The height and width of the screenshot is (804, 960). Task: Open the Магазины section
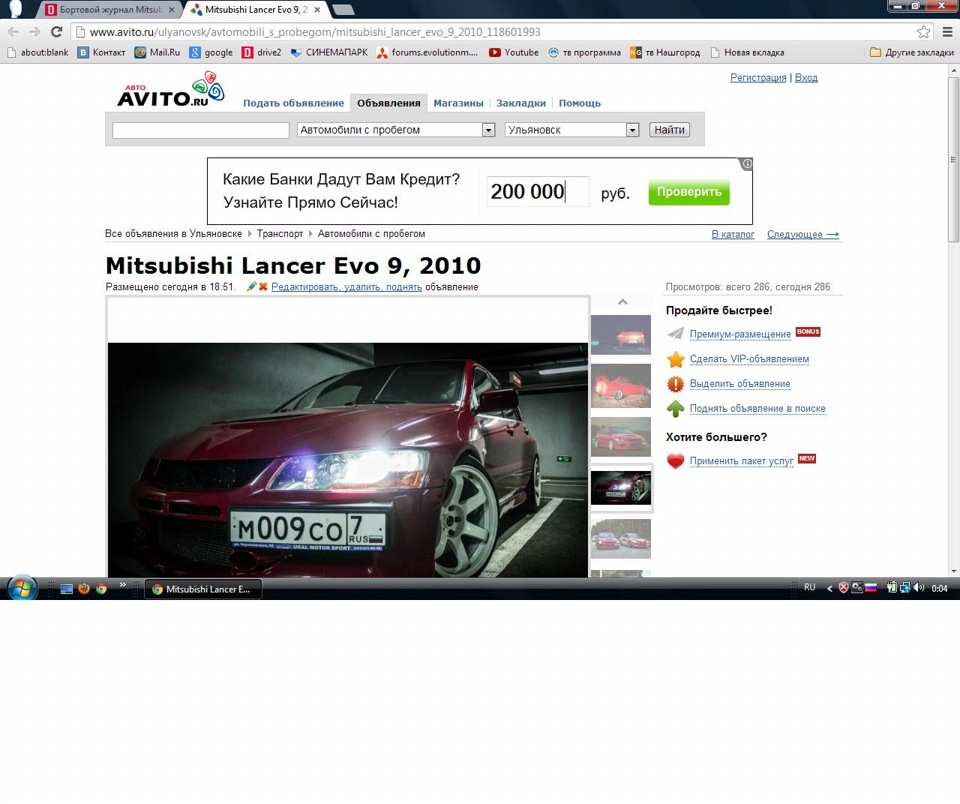[459, 103]
